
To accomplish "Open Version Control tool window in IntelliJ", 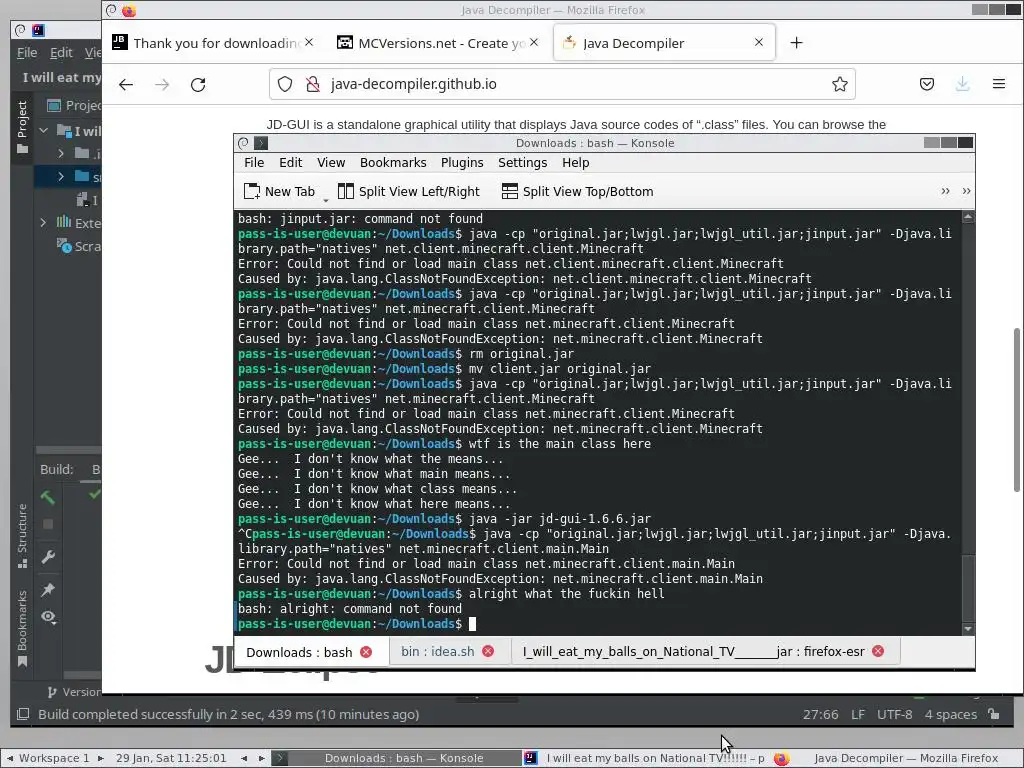I will tap(74, 692).
